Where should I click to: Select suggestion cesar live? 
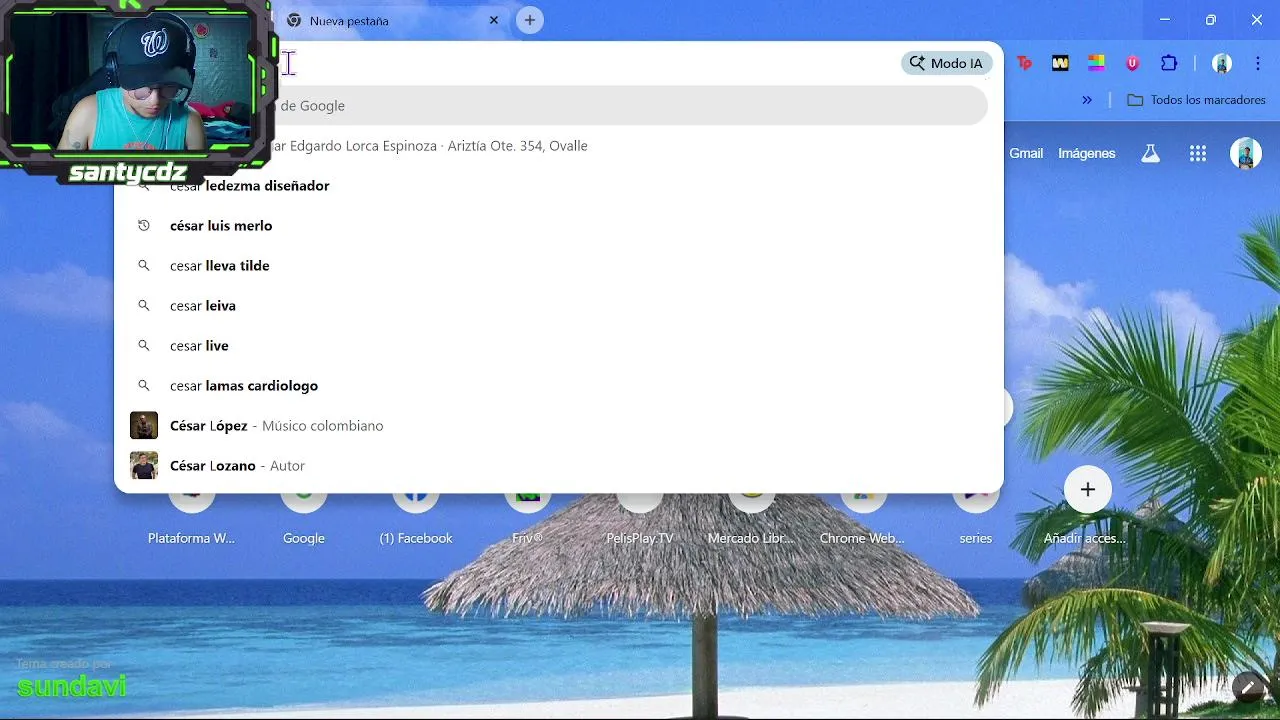[559, 346]
